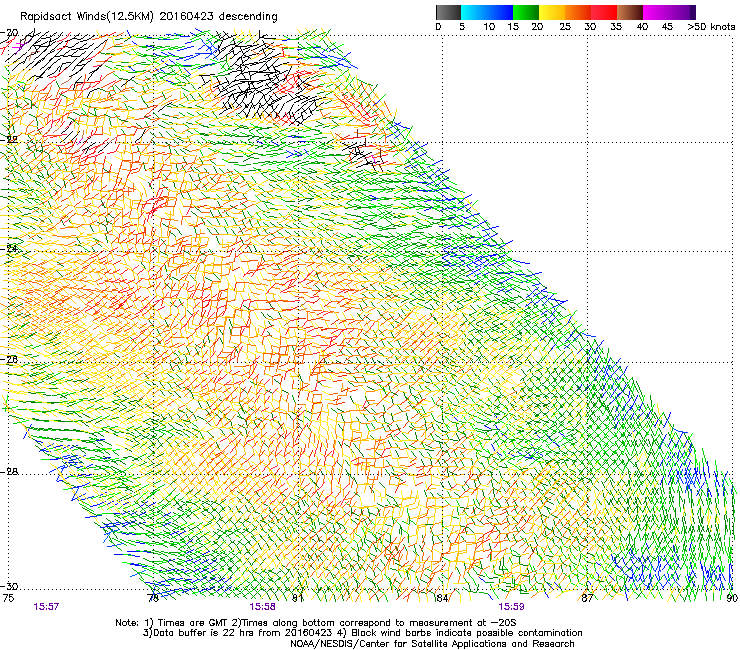
Task: Click the "-20" latitude label
Action: [10, 33]
